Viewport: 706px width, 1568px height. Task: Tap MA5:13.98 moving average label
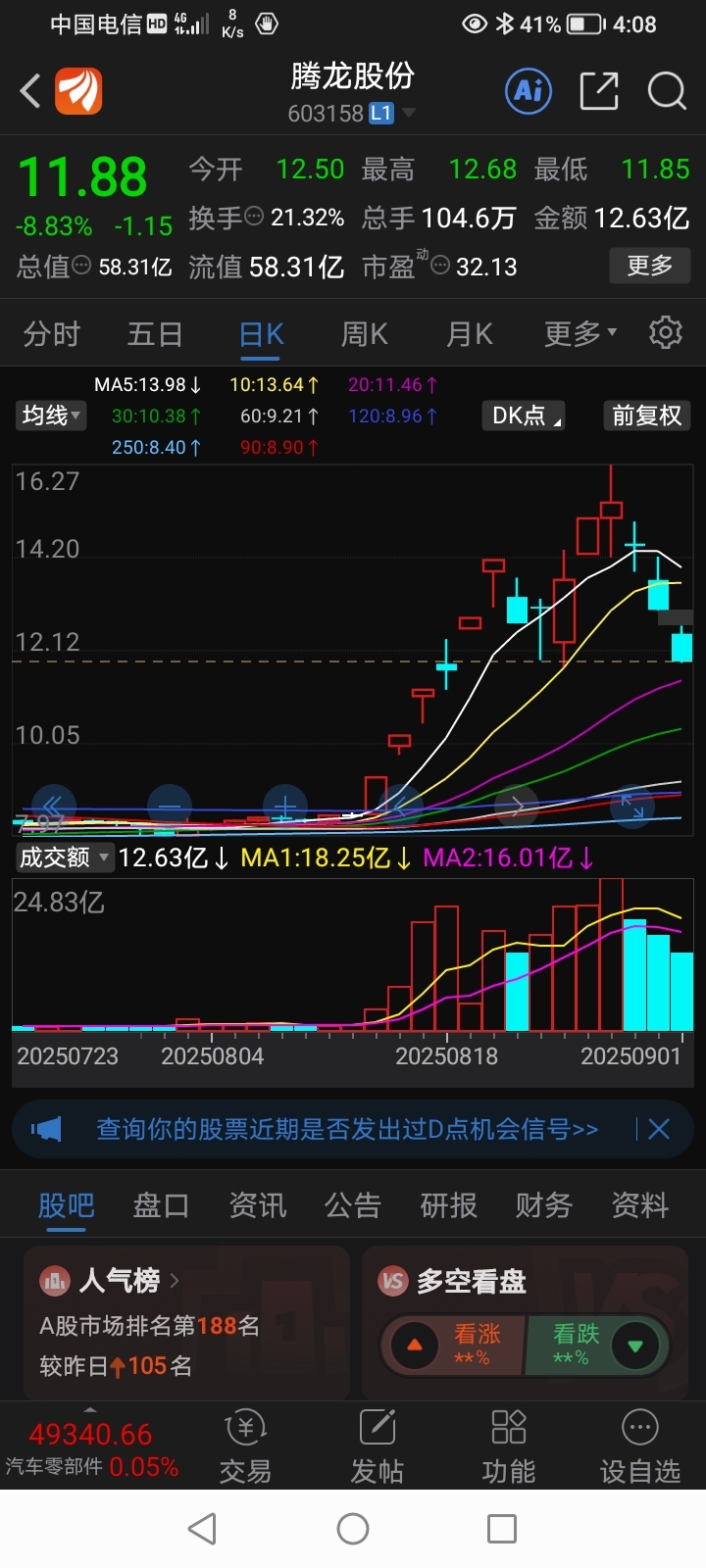pos(147,385)
